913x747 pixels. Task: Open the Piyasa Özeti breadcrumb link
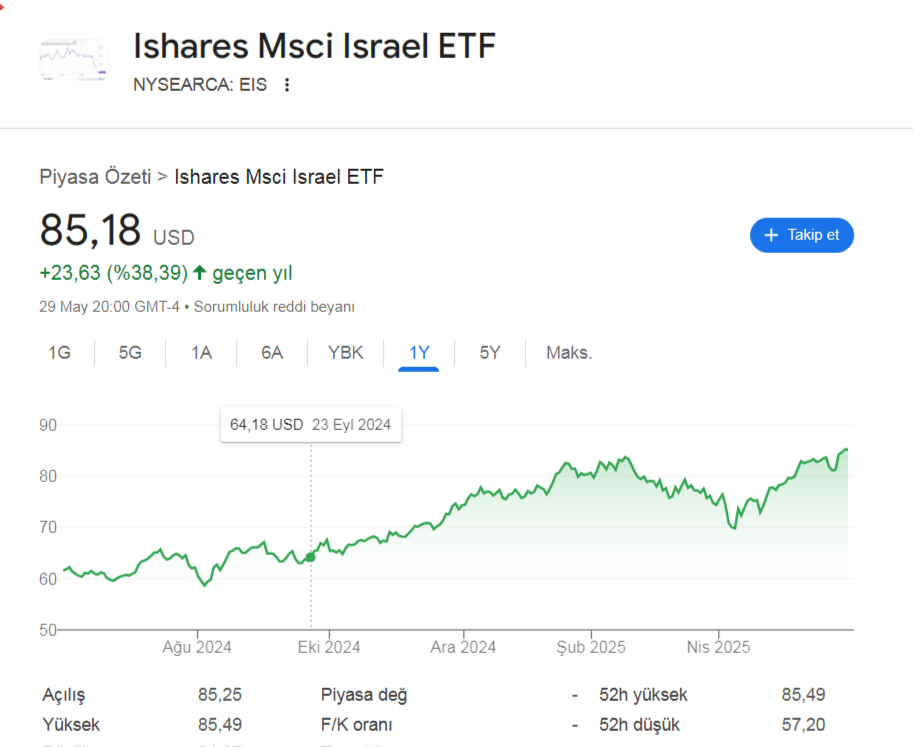point(95,176)
